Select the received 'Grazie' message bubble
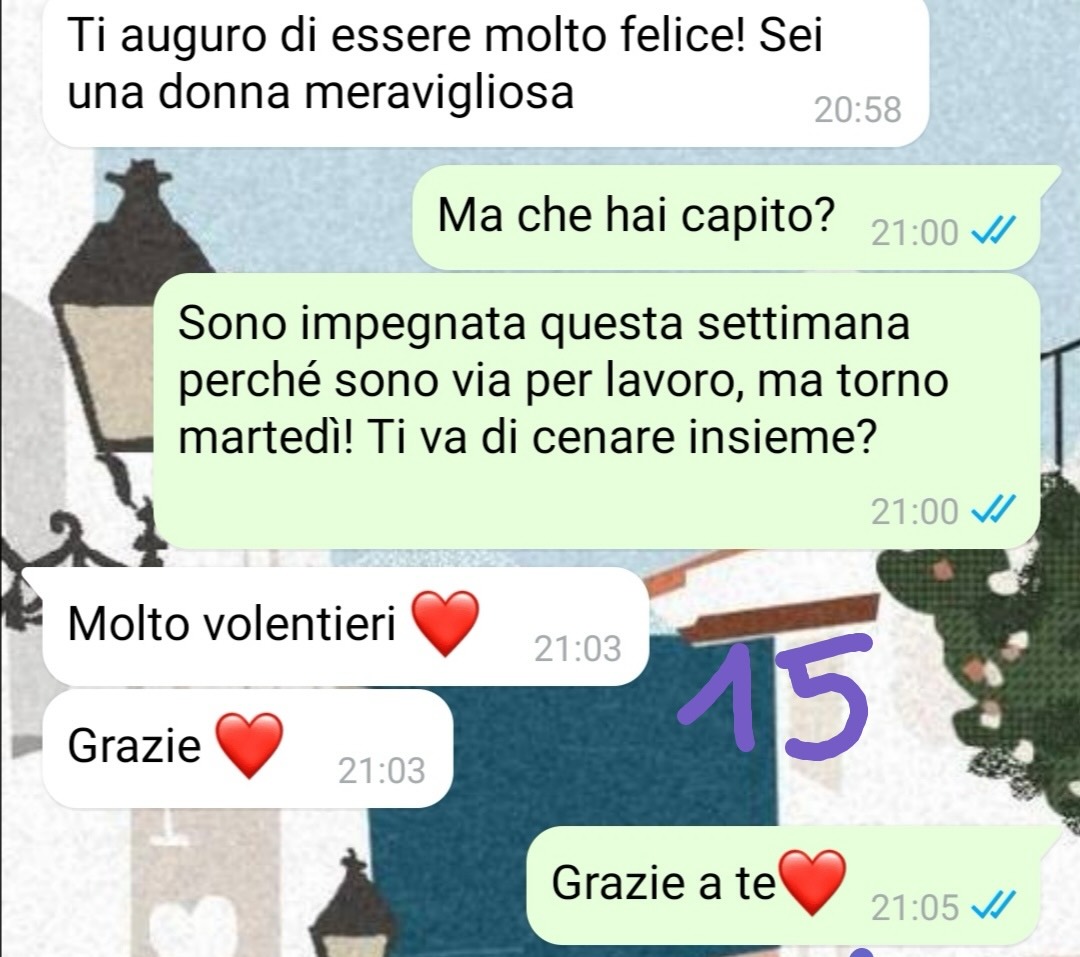This screenshot has width=1080, height=957. point(248,748)
